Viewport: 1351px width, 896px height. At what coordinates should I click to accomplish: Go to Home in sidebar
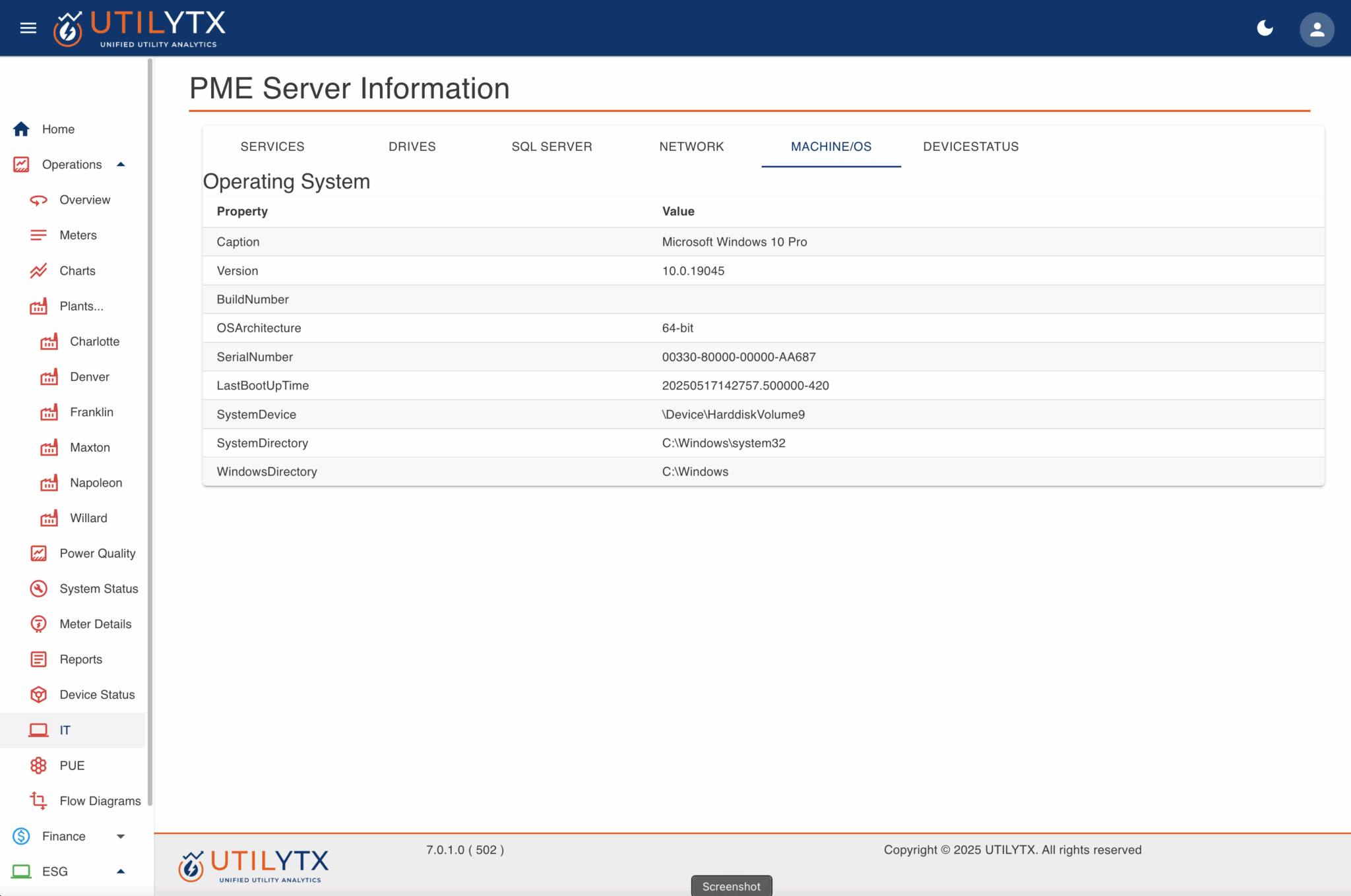58,129
